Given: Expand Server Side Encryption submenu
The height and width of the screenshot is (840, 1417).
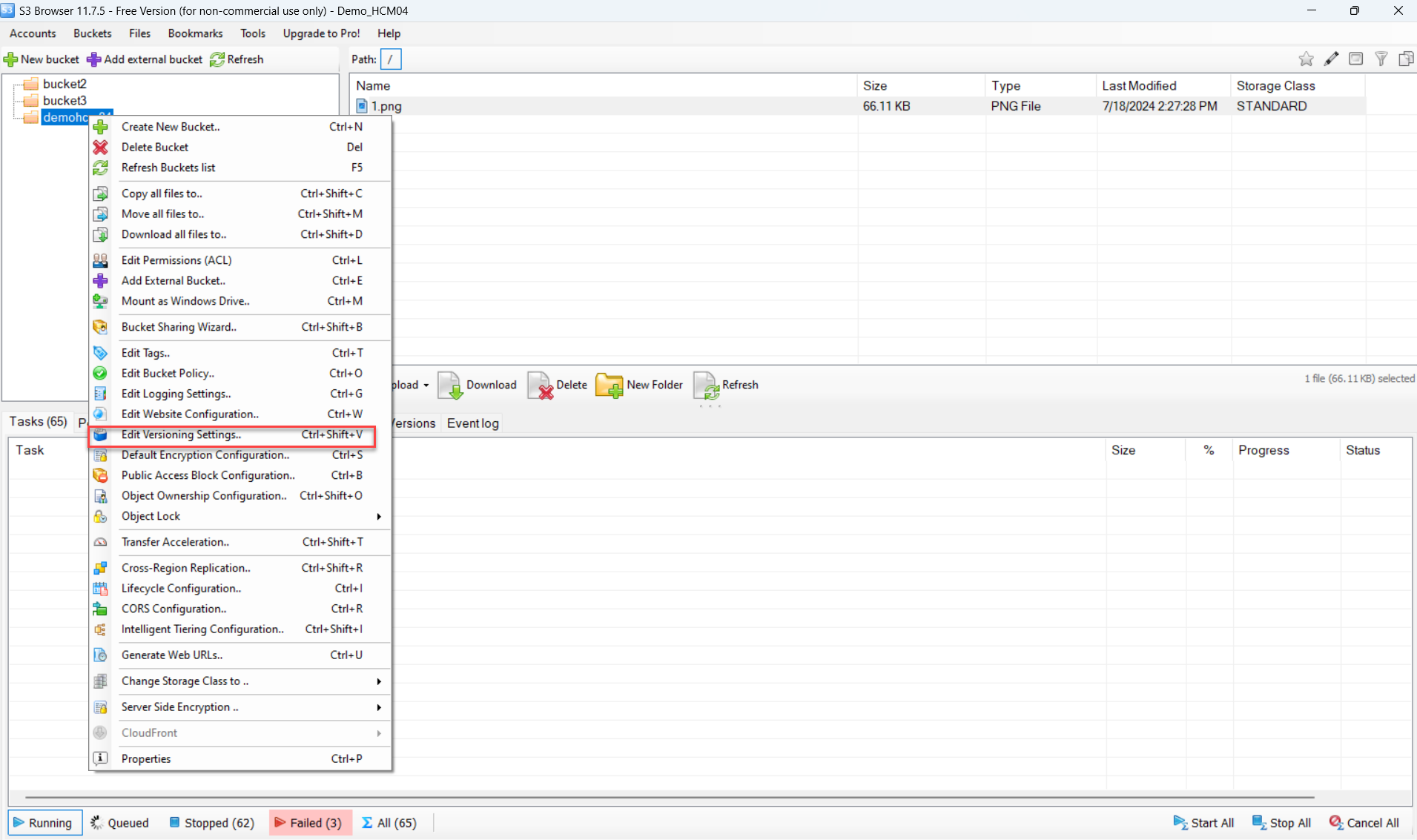Looking at the screenshot, I should [378, 707].
